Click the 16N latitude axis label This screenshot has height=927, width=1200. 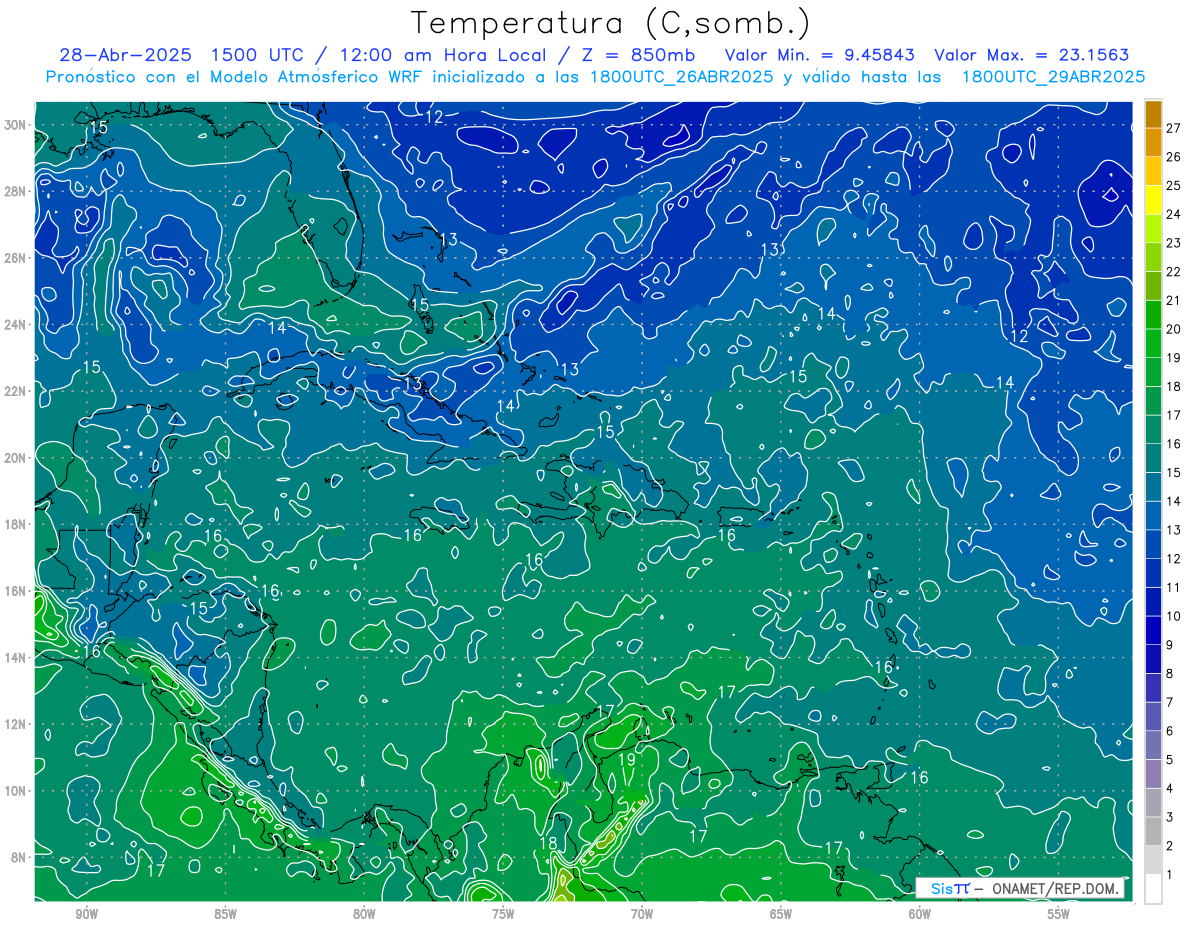[x=15, y=591]
